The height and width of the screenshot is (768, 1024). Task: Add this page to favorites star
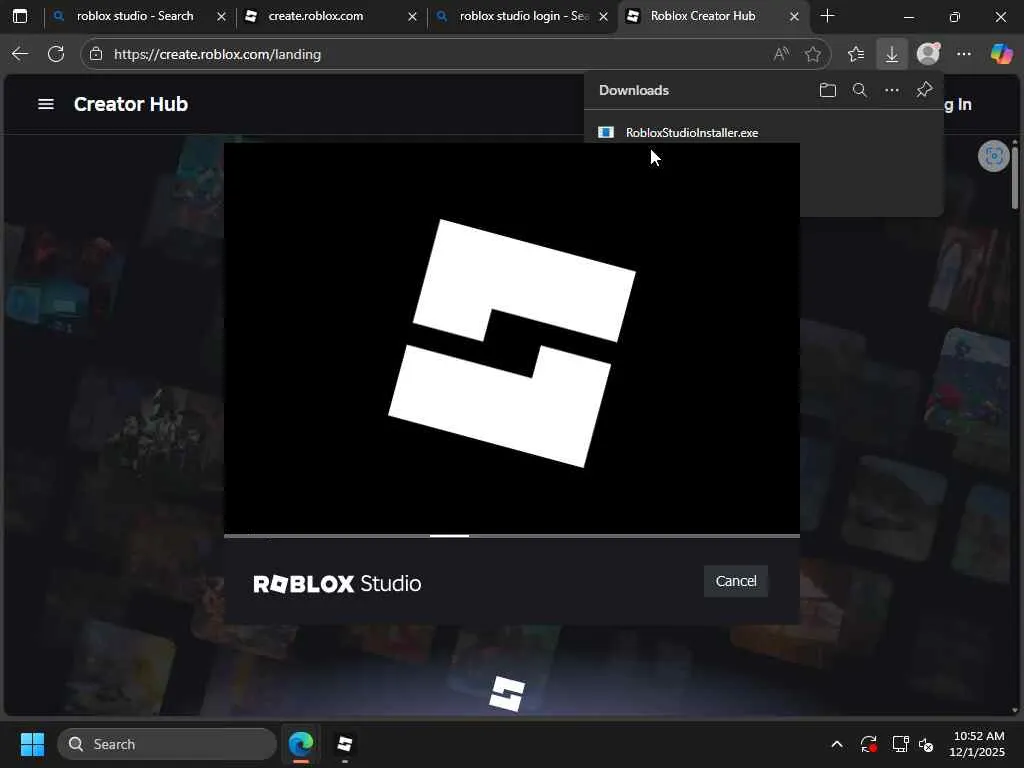point(812,54)
